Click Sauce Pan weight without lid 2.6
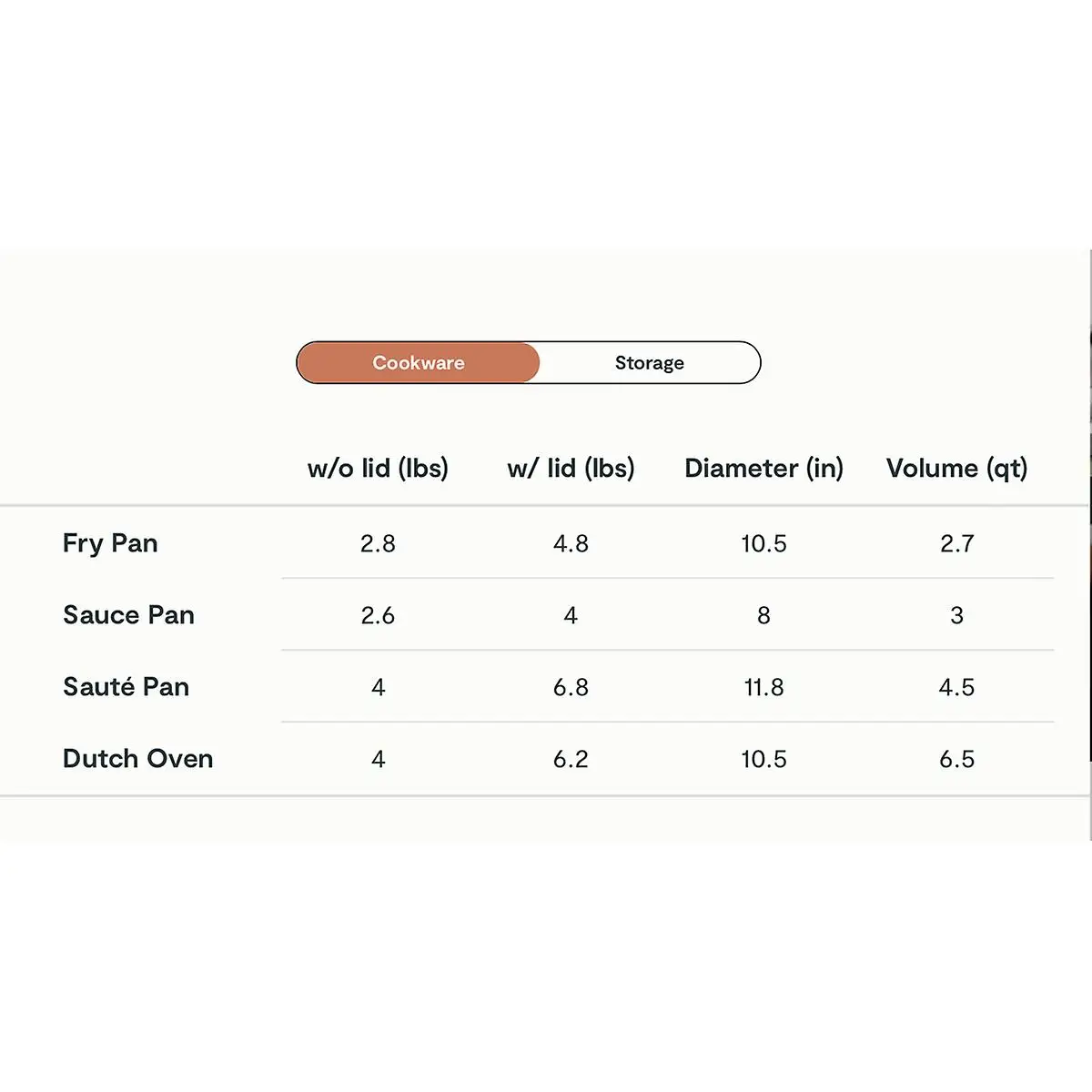This screenshot has width=1092, height=1092. pos(378,616)
